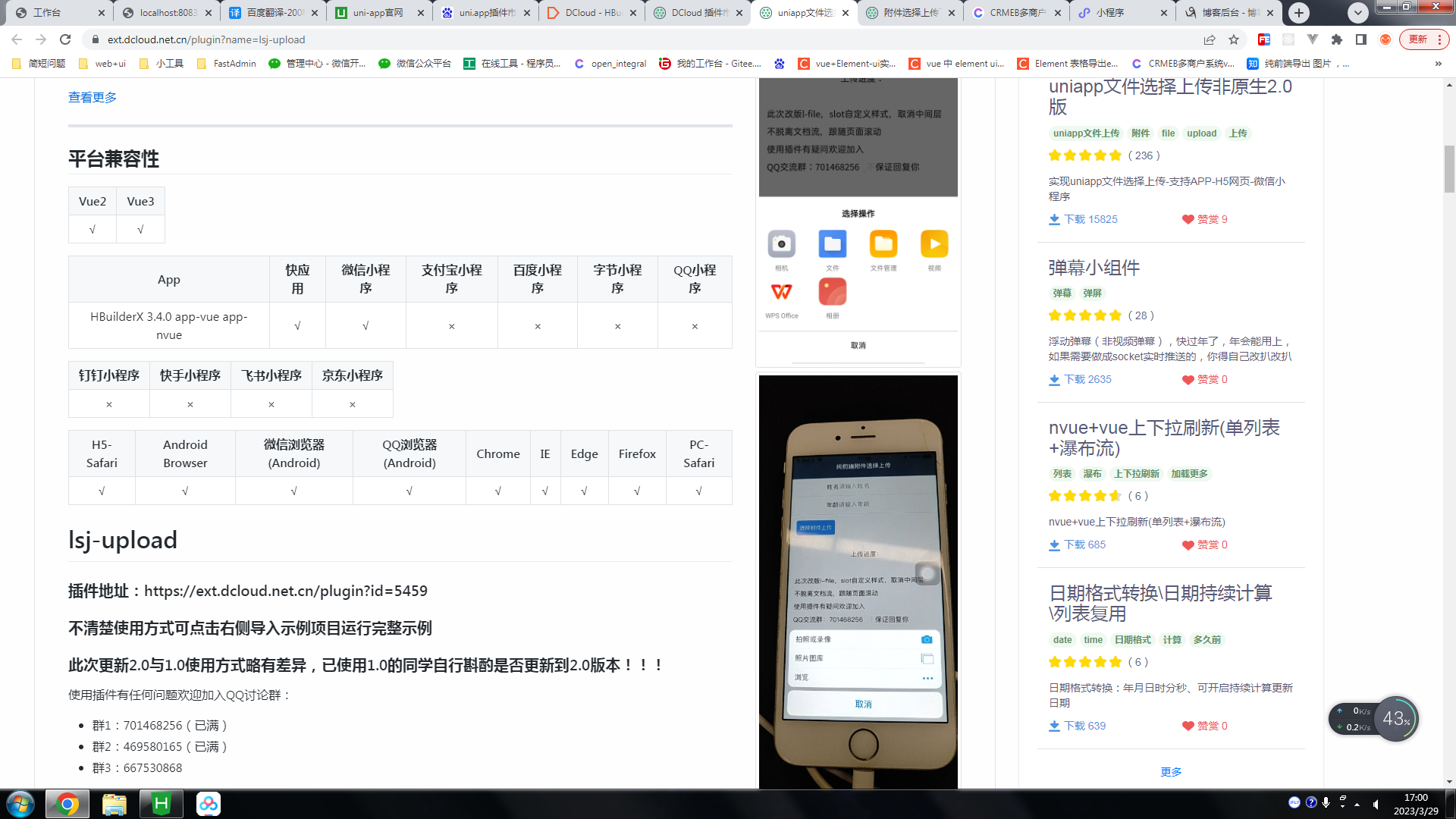Open the share page icon in the address bar
Screen dimensions: 1456x819
point(1209,39)
